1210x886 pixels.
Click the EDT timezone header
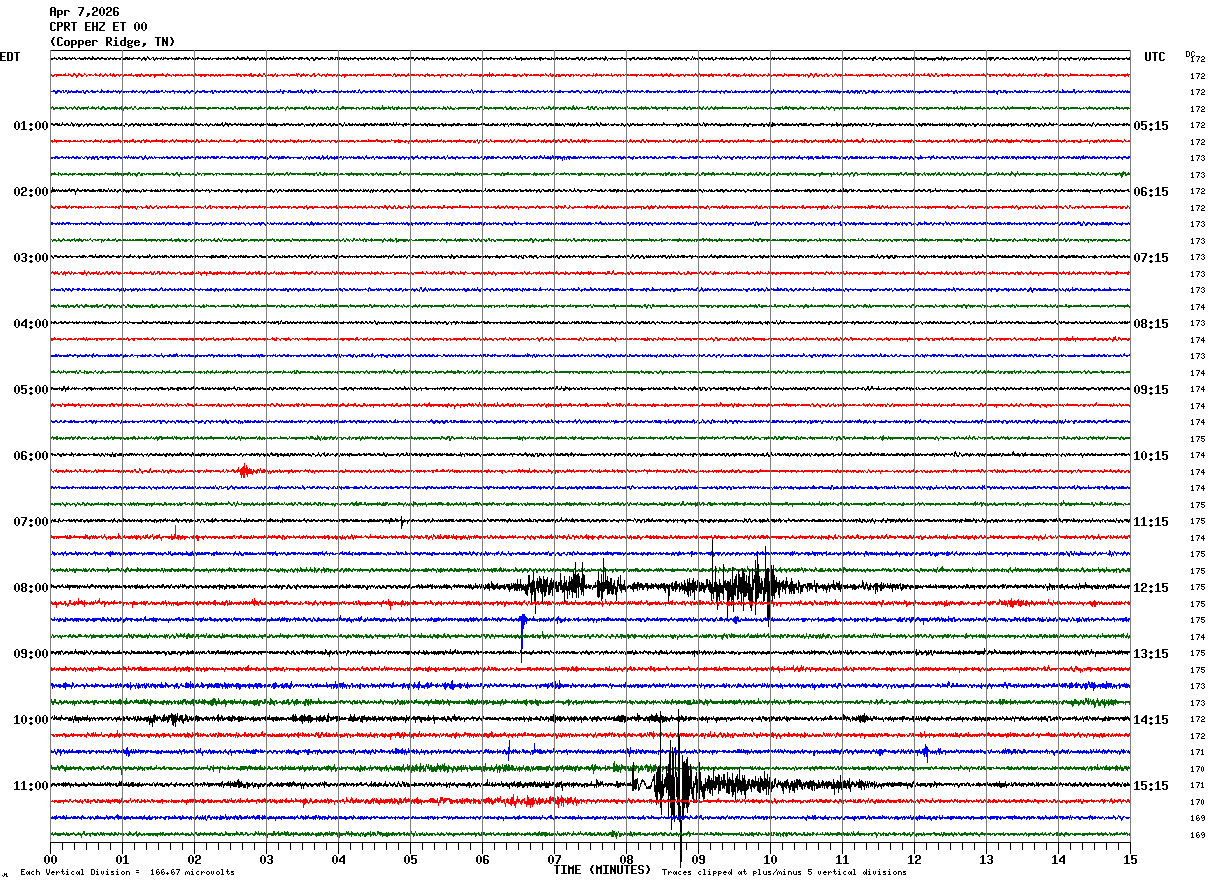click(x=10, y=57)
